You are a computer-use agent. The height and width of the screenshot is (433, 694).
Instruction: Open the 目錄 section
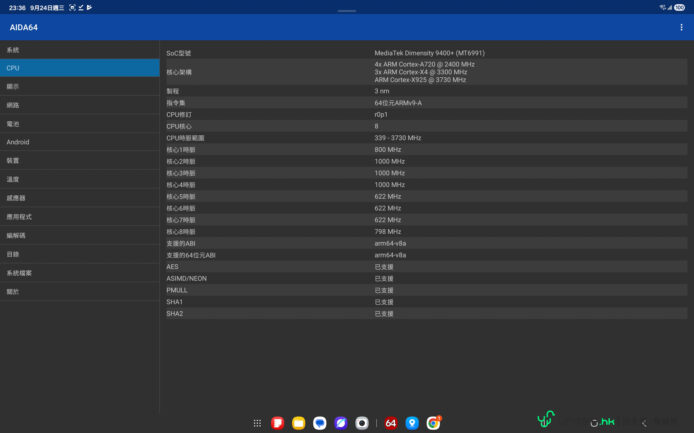pos(80,254)
